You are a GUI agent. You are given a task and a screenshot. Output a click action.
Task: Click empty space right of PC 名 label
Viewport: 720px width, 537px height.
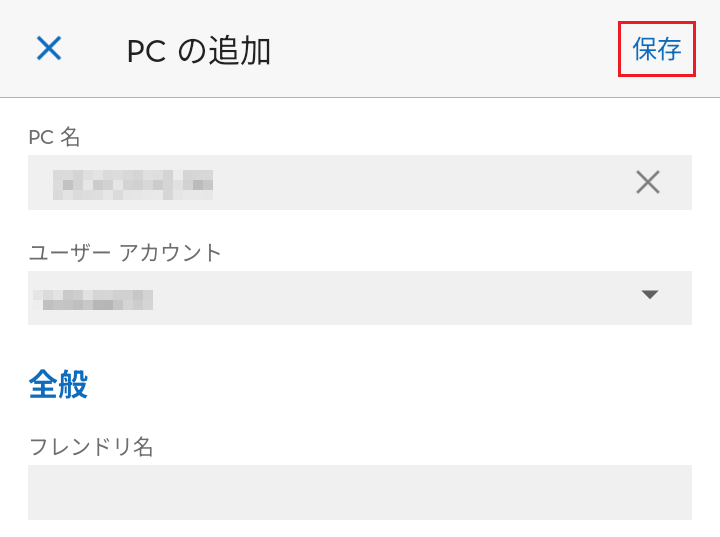[400, 137]
